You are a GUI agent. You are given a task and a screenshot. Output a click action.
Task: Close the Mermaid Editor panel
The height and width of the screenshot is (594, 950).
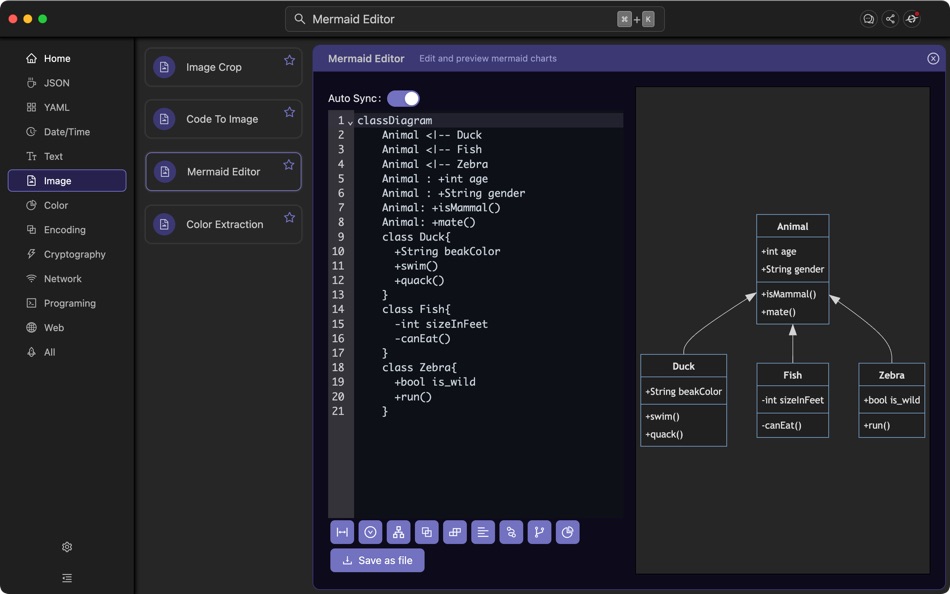pos(933,58)
